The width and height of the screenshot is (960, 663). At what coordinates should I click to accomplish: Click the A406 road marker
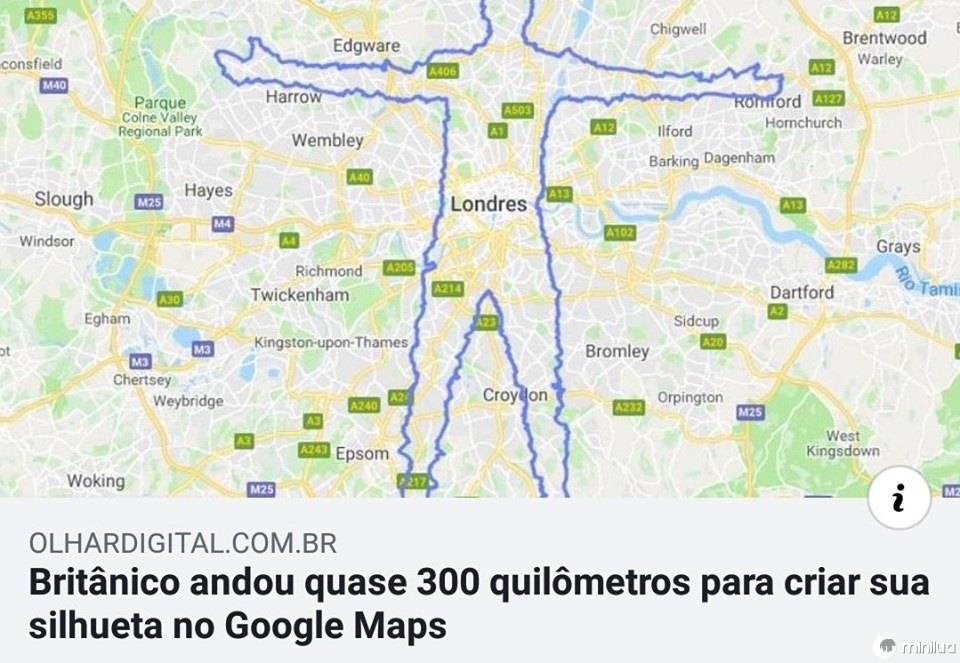click(443, 72)
